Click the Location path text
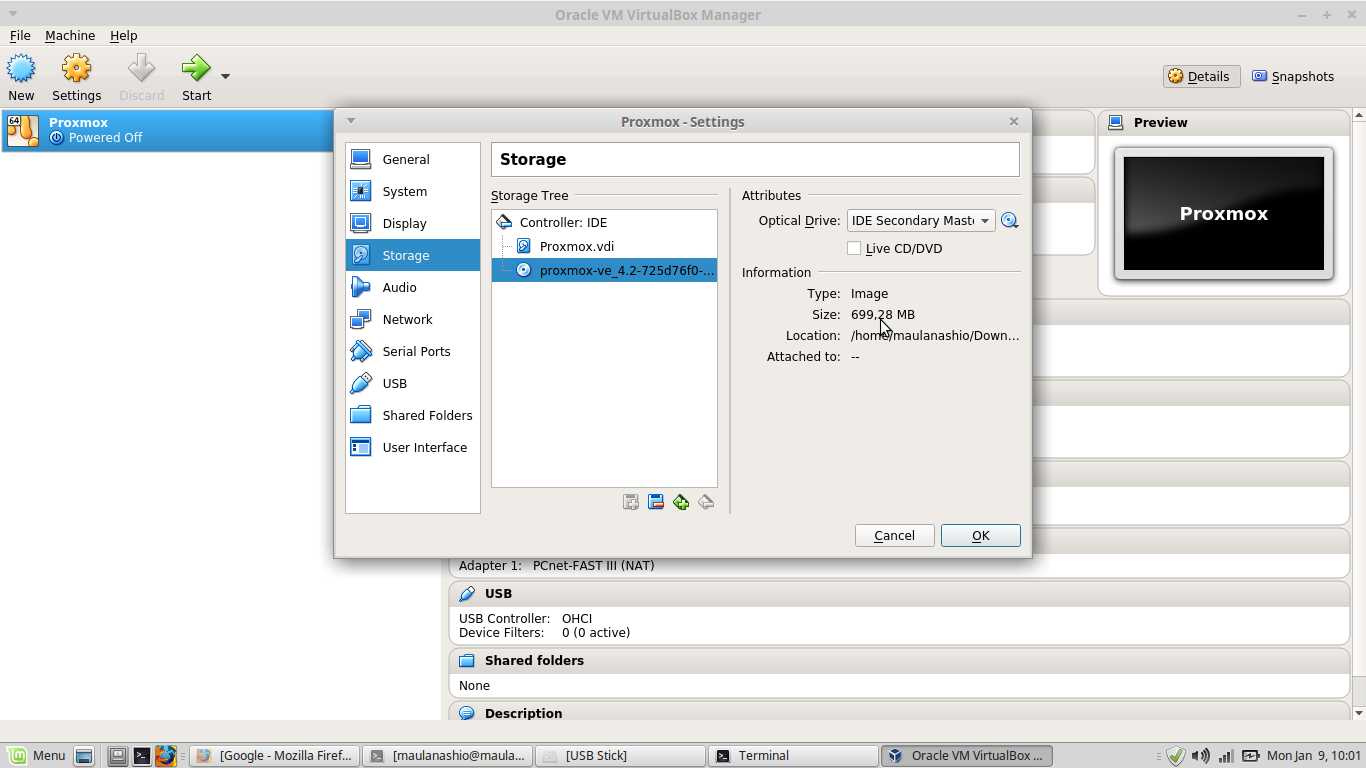This screenshot has width=1366, height=768. pyautogui.click(x=935, y=335)
